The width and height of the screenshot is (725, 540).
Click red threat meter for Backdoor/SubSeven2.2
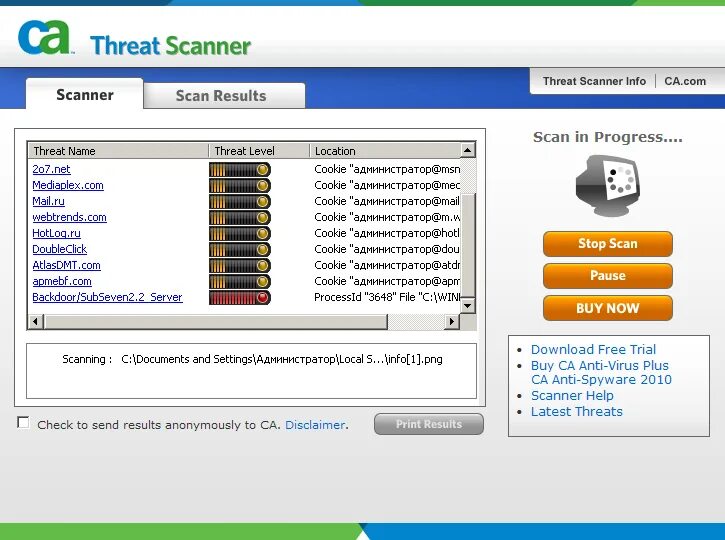click(240, 297)
